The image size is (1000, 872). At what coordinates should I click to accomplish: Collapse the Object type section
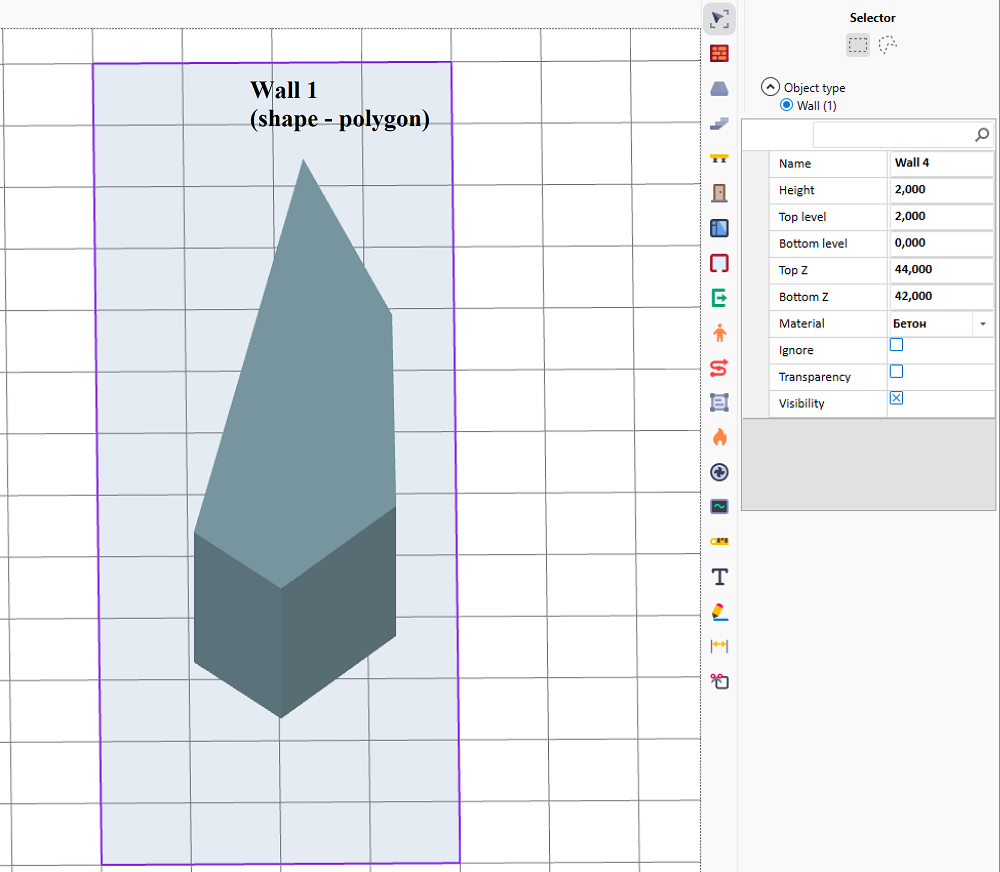point(769,87)
